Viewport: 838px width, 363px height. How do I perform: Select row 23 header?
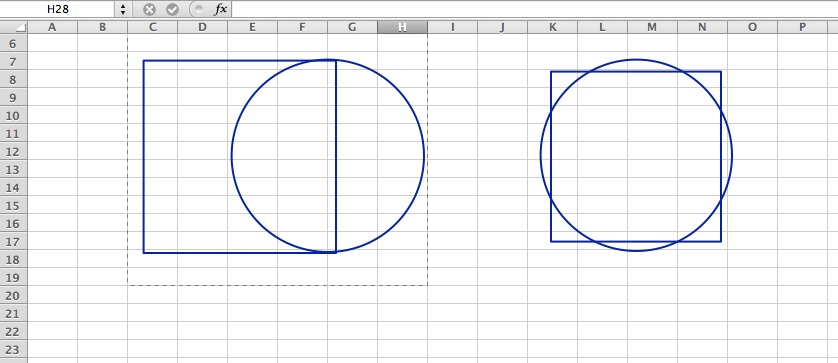(x=13, y=349)
